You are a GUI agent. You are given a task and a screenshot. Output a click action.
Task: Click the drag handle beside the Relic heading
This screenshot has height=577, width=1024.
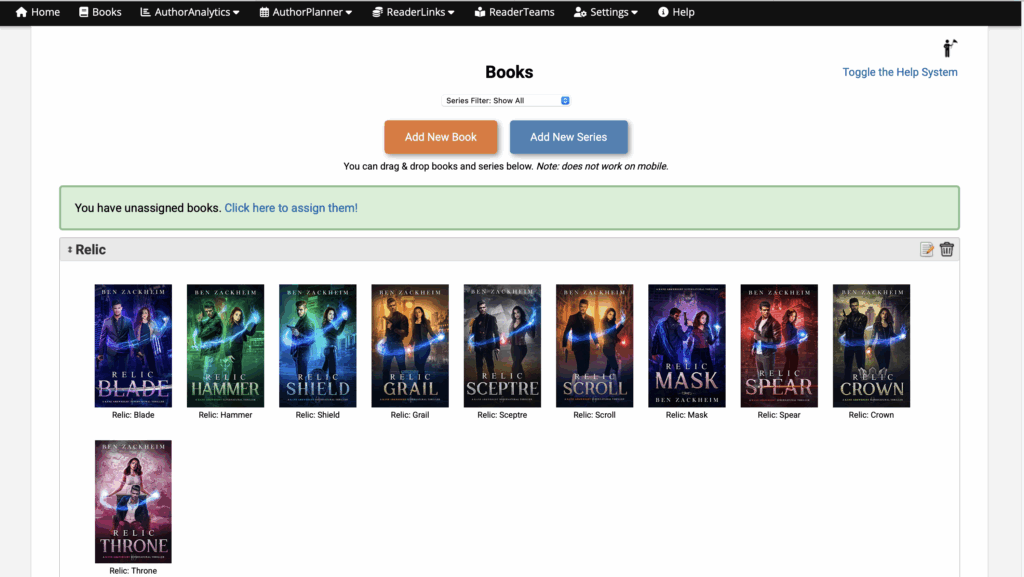click(69, 249)
